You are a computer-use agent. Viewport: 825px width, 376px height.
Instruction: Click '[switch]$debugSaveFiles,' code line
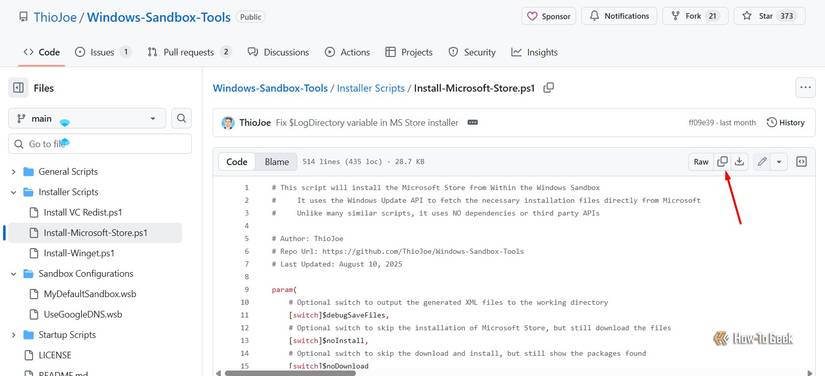click(338, 315)
